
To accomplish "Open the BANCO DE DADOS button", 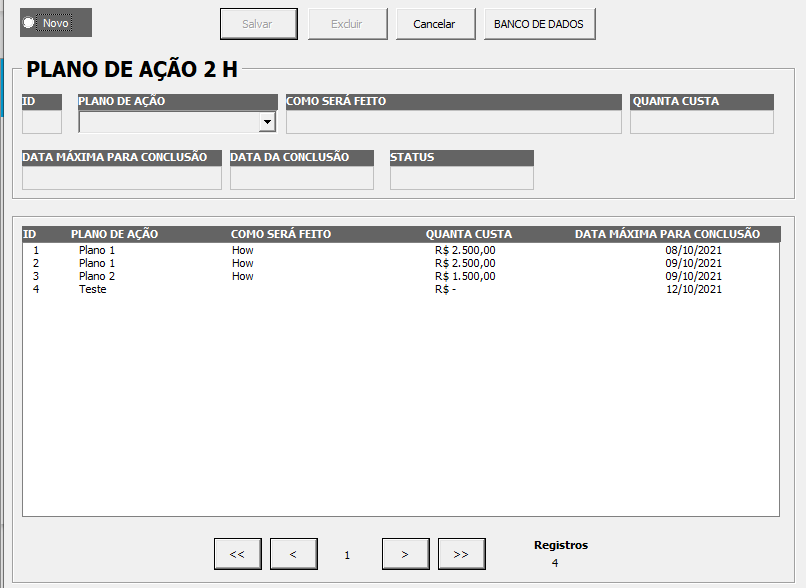I will point(539,24).
